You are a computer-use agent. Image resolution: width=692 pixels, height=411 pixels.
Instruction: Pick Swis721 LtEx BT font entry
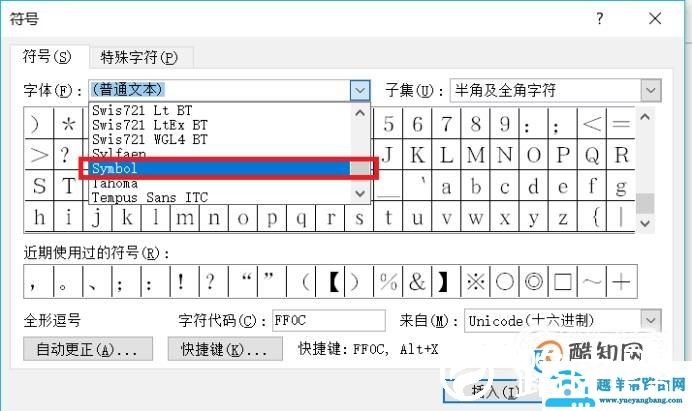click(x=221, y=125)
